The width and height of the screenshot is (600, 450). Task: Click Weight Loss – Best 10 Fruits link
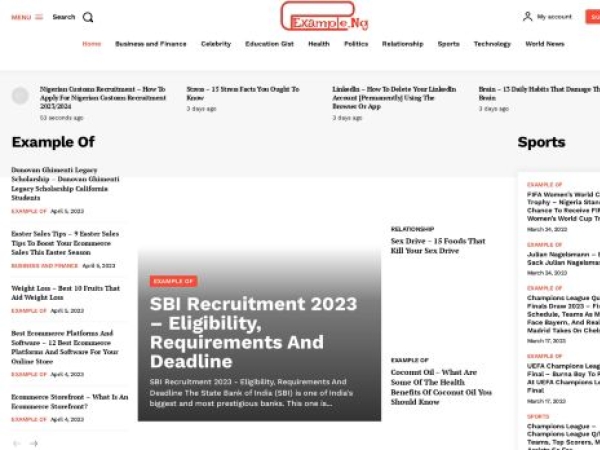coord(65,292)
